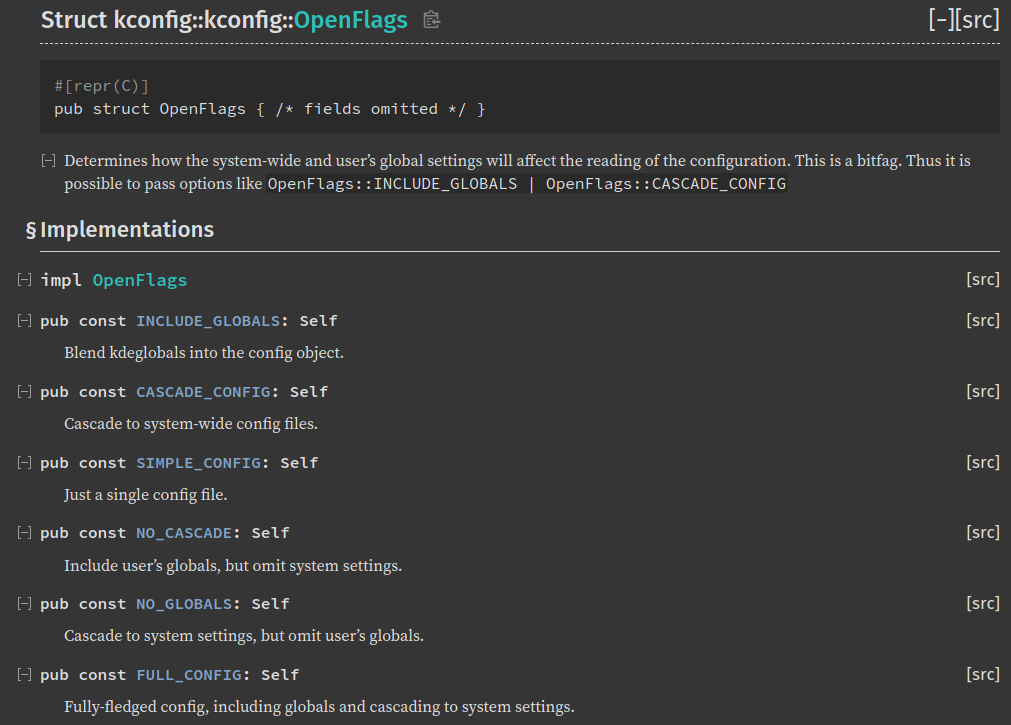Open source of SIMPLE_CONFIG constant

983,462
